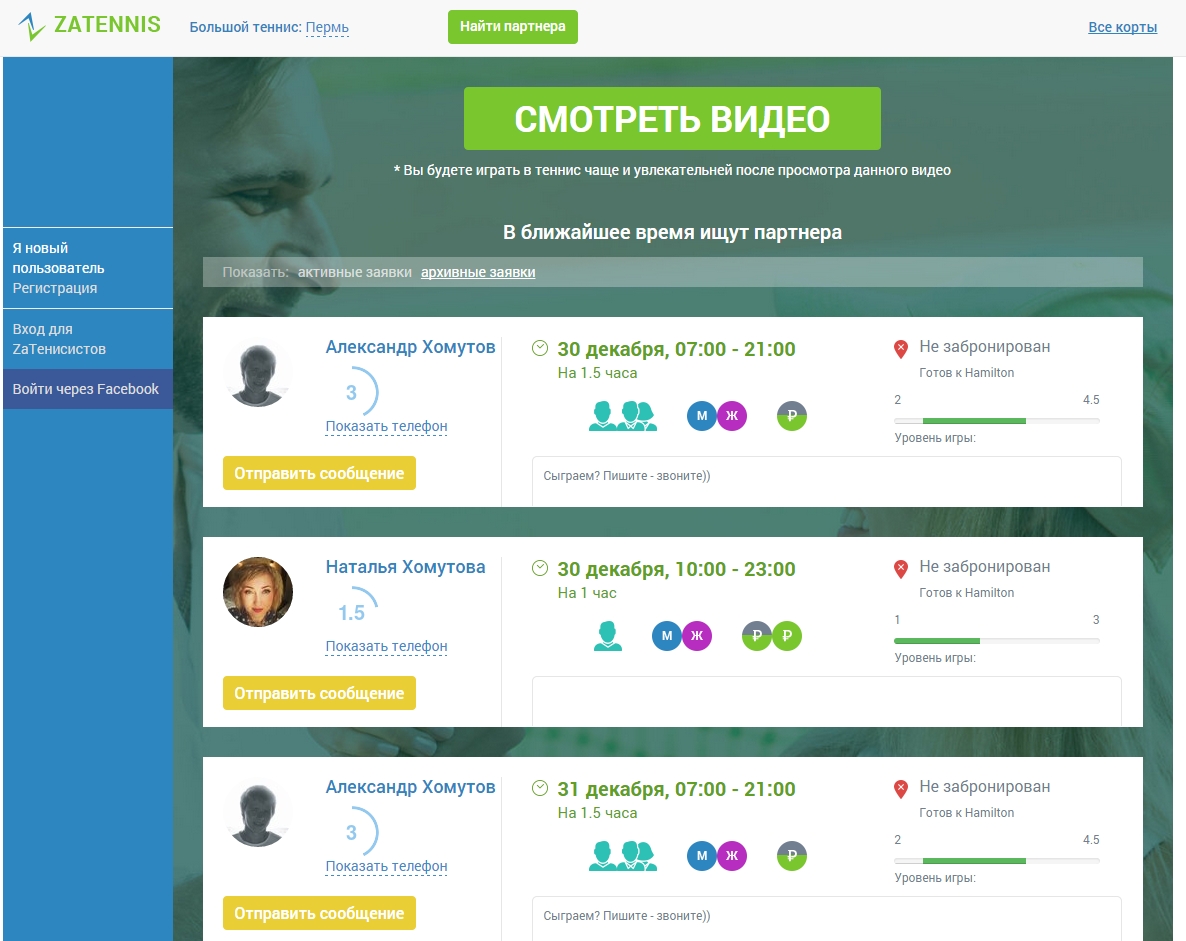Click the Найти партнера button

coord(513,26)
